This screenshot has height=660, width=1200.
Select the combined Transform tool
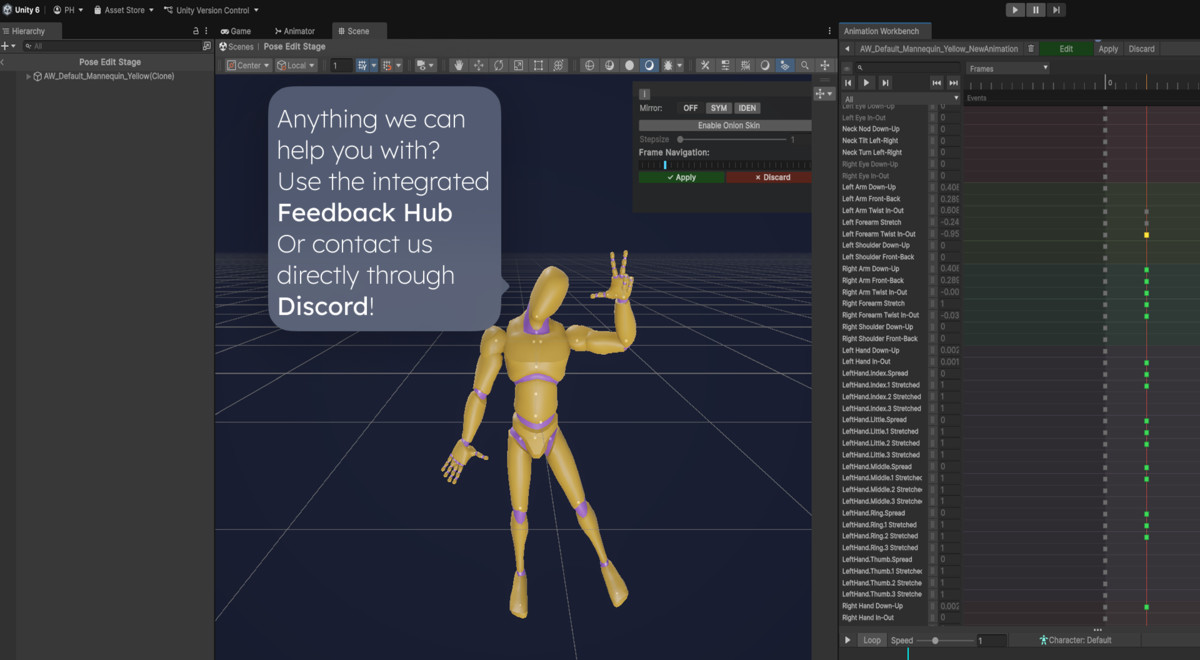pyautogui.click(x=558, y=65)
